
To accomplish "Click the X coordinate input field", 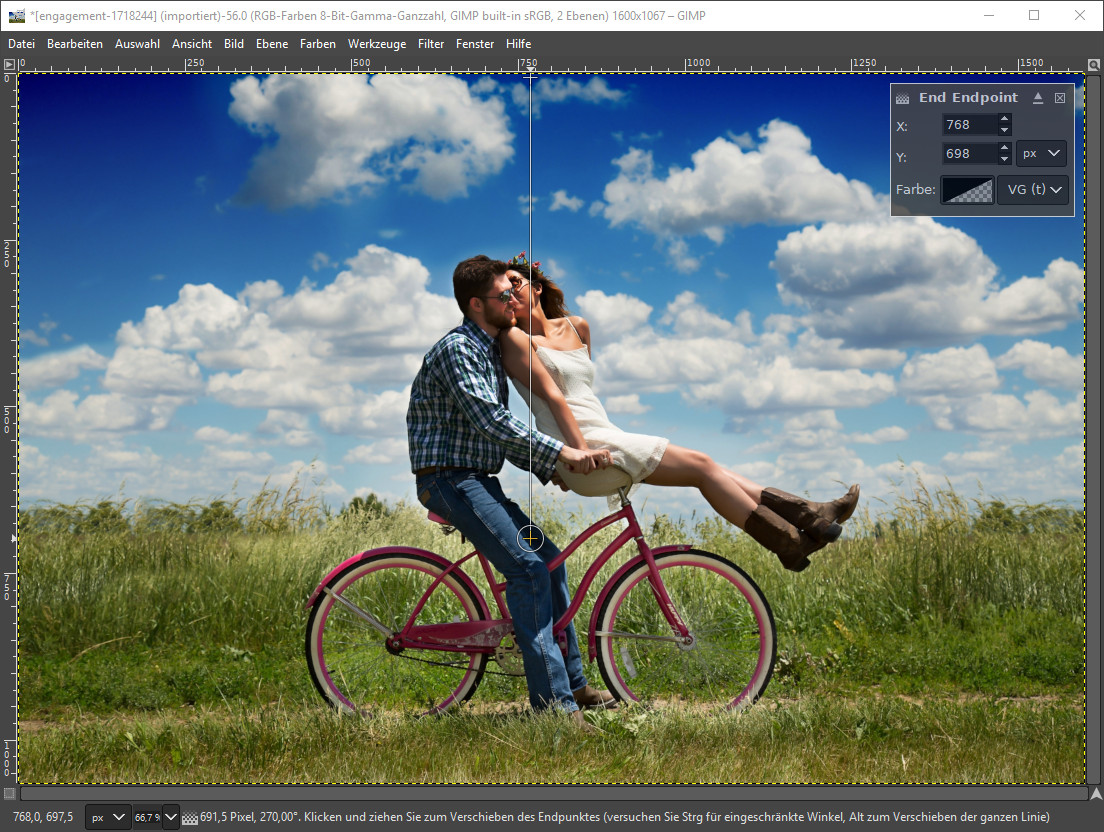I will pos(969,125).
